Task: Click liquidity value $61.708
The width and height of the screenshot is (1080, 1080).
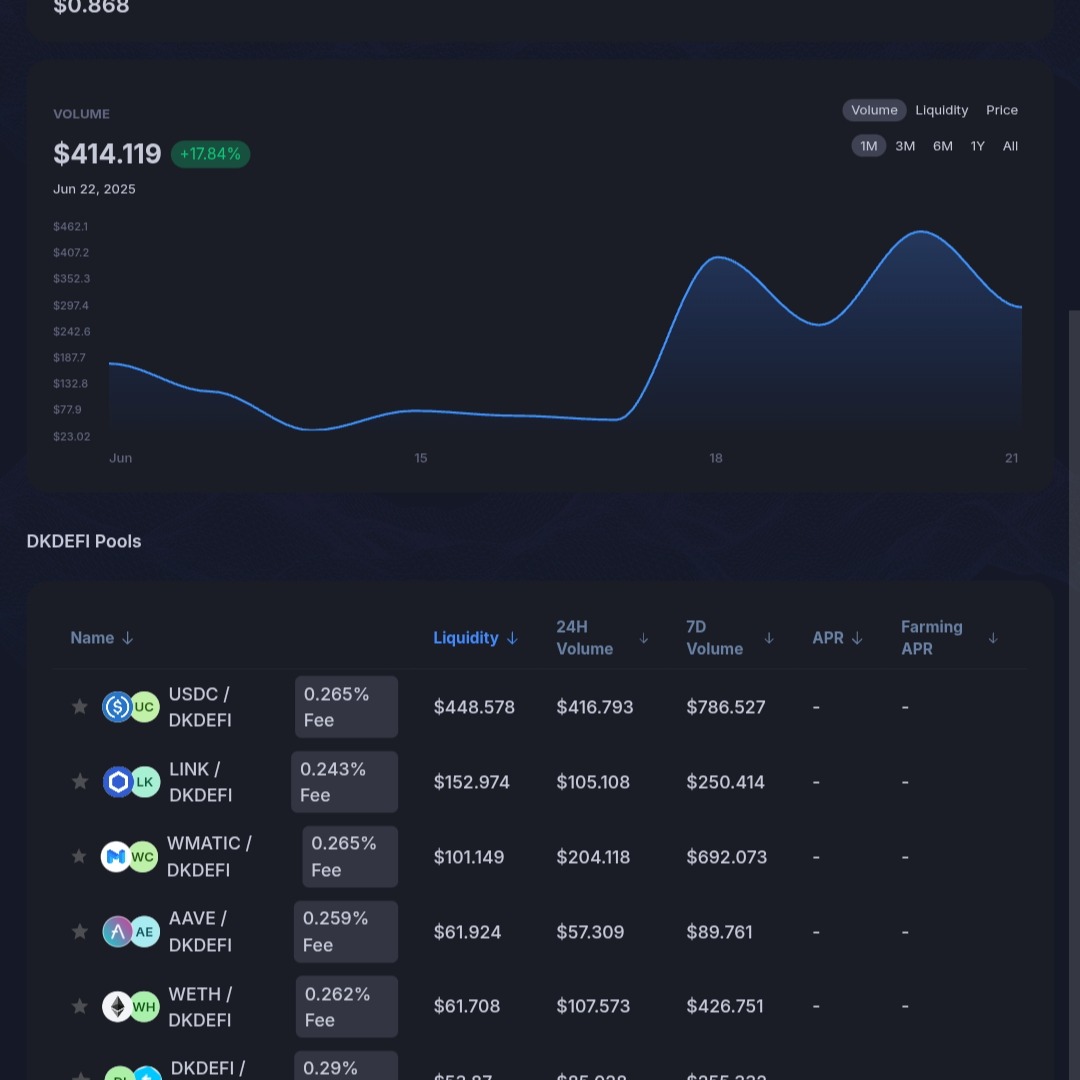Action: [x=466, y=1006]
